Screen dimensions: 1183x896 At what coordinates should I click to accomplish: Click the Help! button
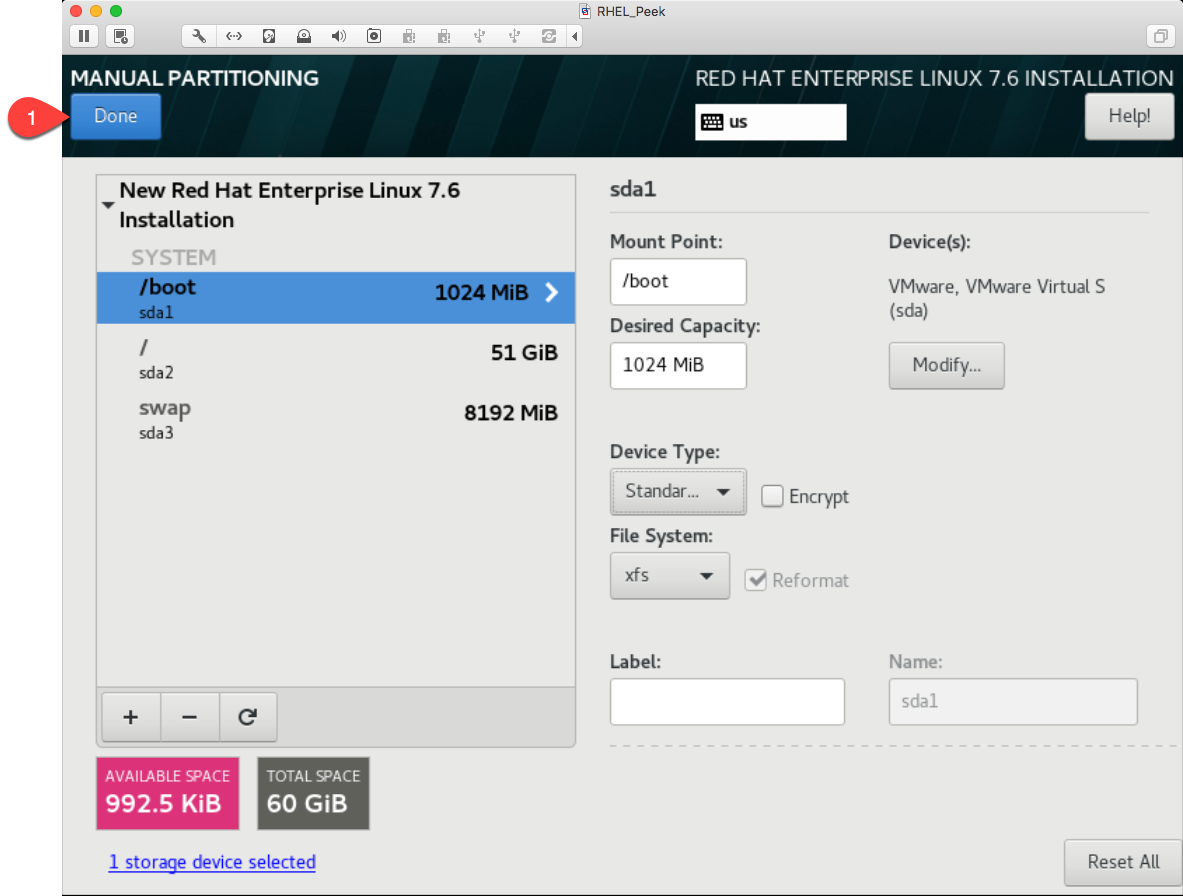[1129, 116]
